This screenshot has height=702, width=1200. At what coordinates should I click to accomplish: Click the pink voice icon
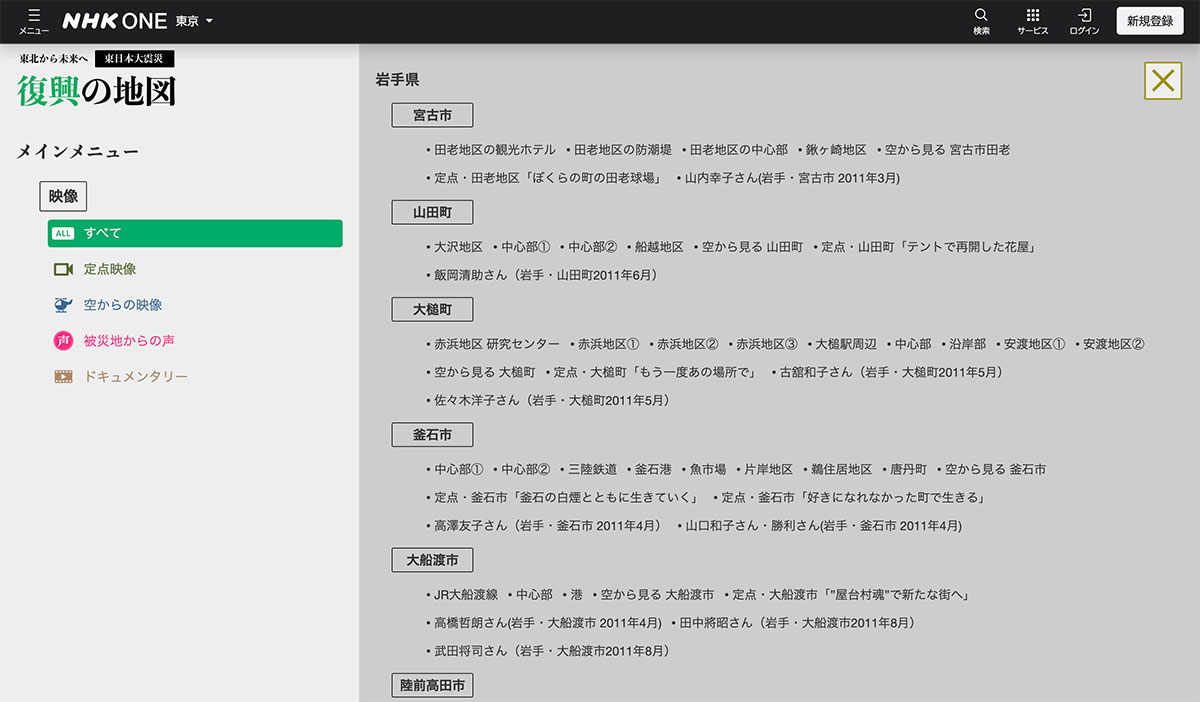pos(63,341)
